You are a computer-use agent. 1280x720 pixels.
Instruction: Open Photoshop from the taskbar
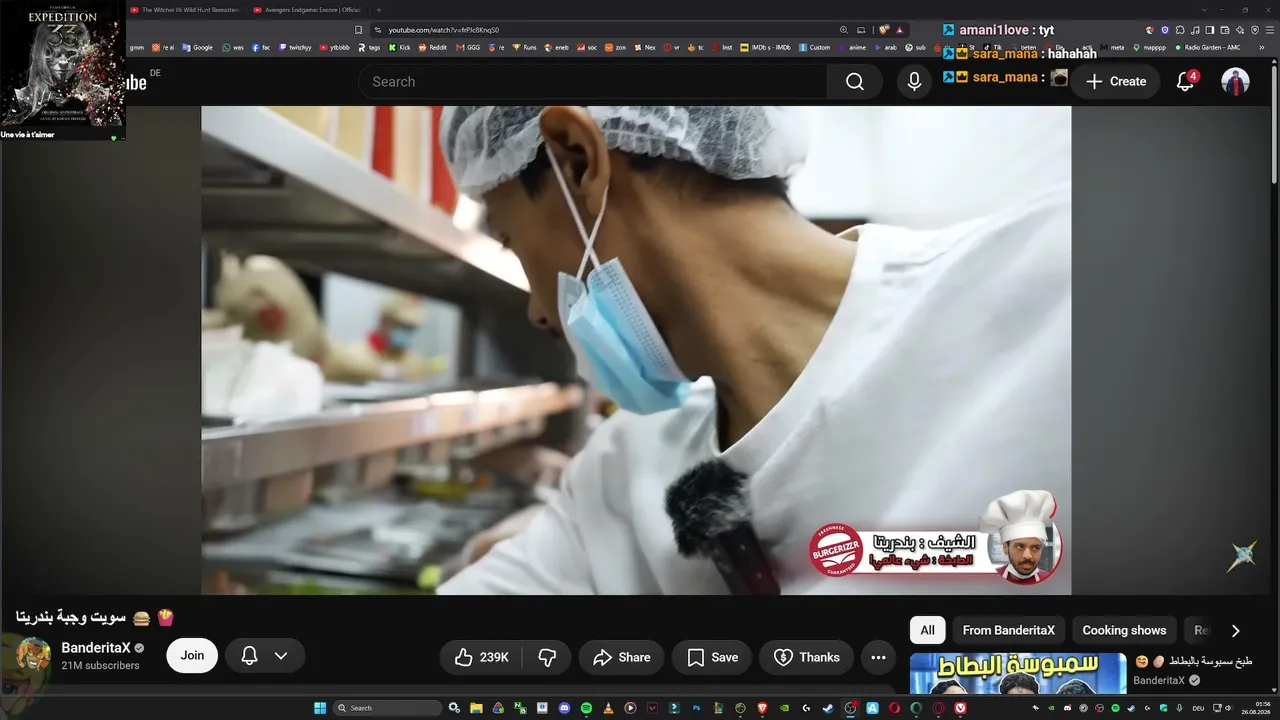coord(696,708)
